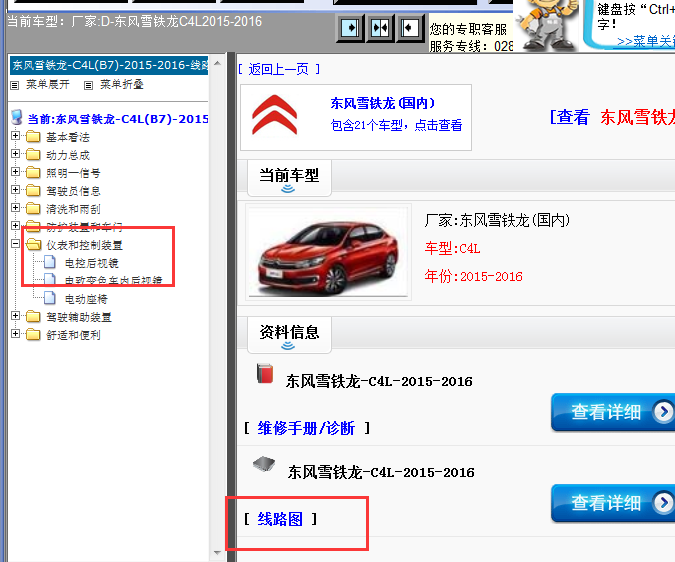
Task: Click the third panel layout arrow icon
Action: coord(409,28)
